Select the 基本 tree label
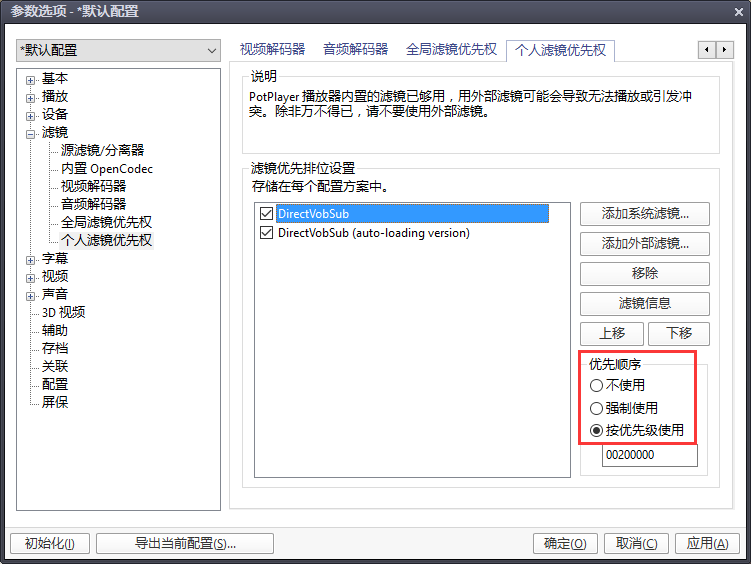Screen dimensions: 751x564 click(x=55, y=79)
